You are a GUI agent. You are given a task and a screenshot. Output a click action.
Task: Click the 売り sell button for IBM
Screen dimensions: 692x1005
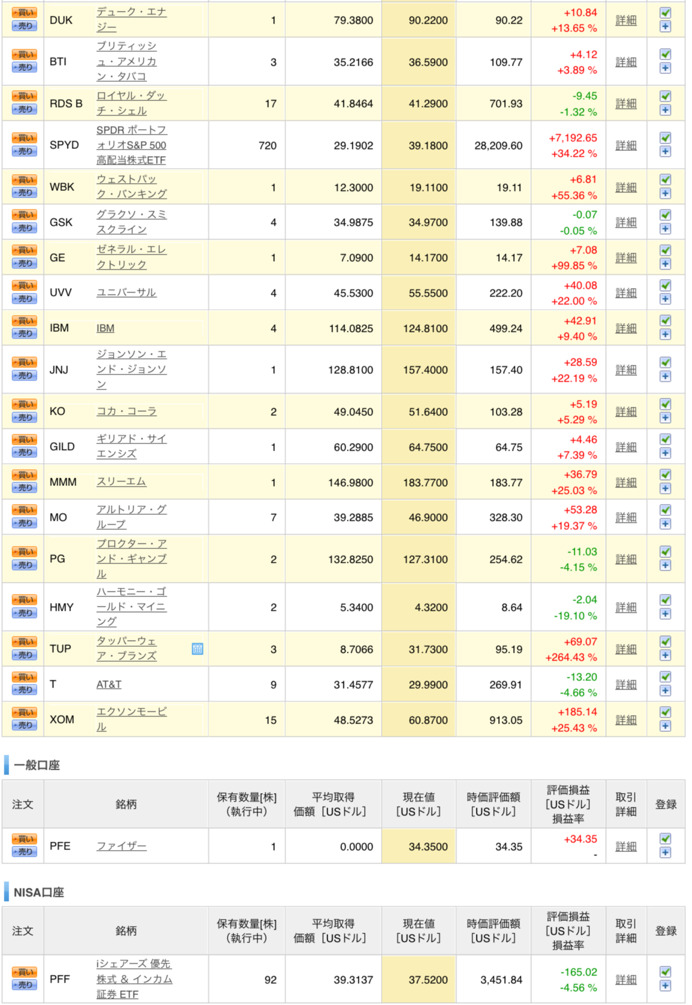[x=24, y=334]
